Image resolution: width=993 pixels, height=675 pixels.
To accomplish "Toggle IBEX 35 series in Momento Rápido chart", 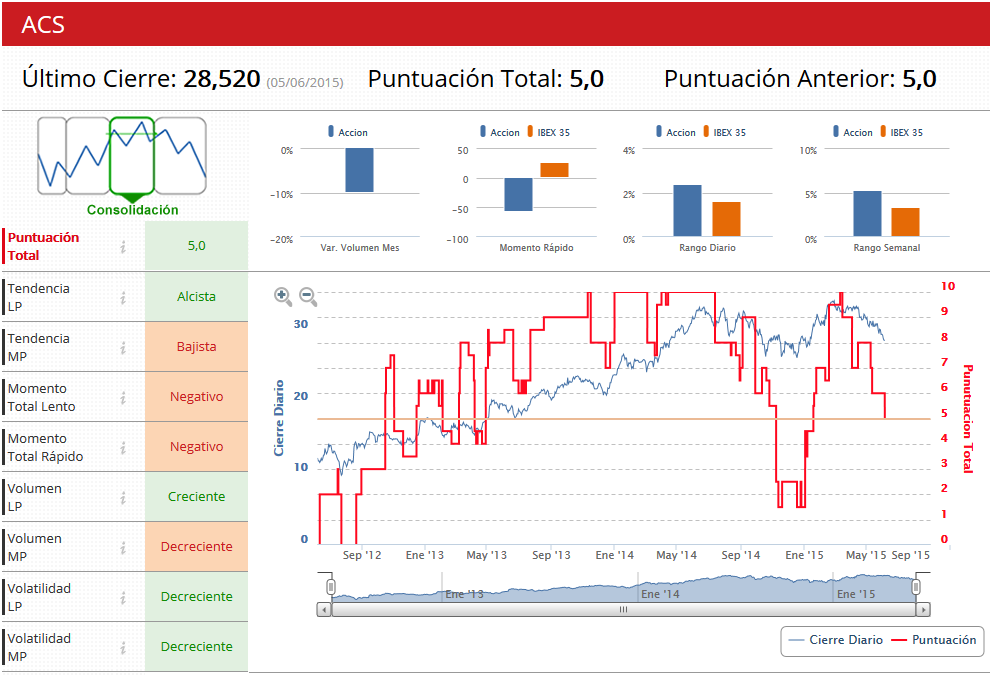I will pyautogui.click(x=548, y=132).
